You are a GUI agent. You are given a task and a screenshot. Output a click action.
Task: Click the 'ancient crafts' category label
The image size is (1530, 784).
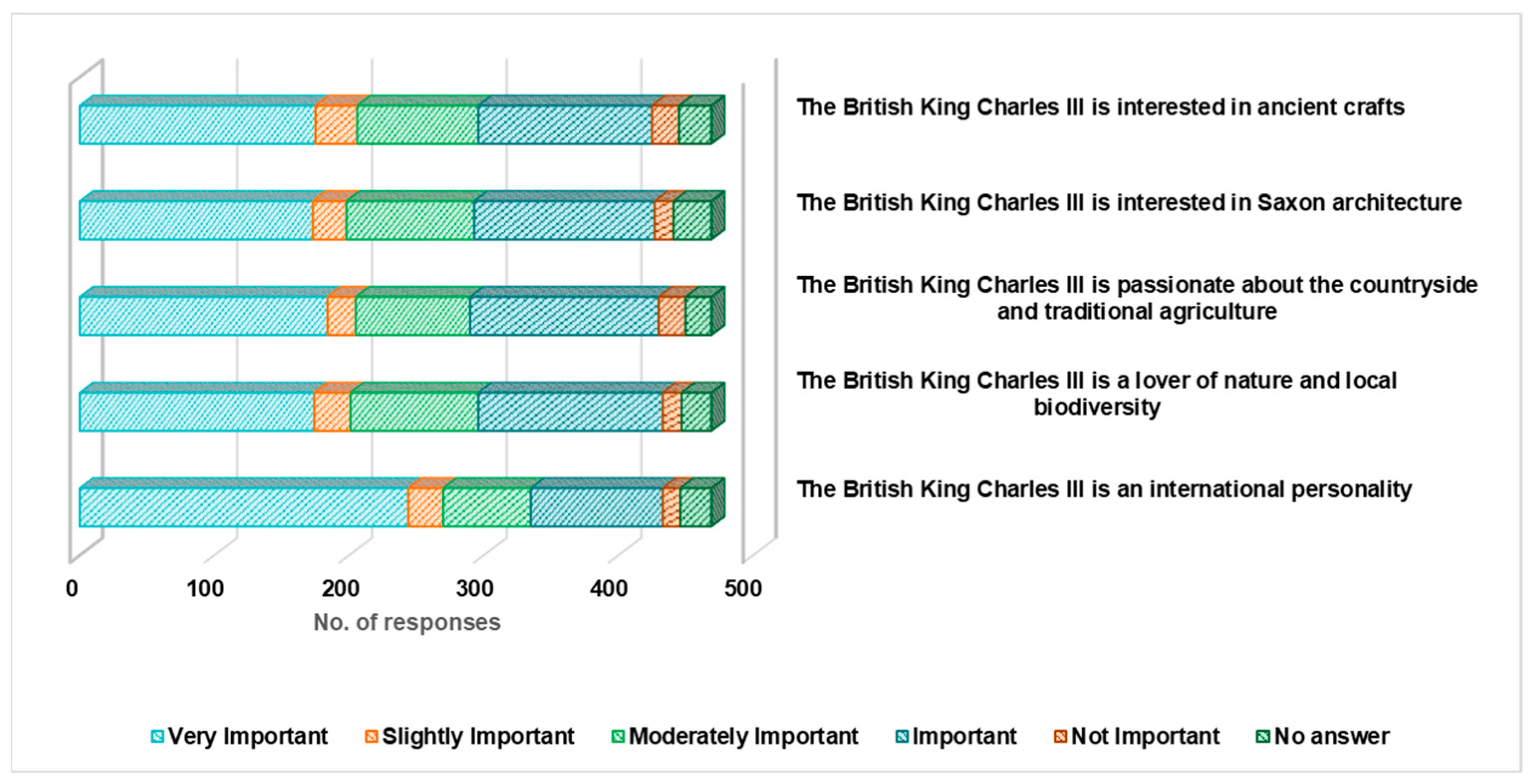(1100, 108)
